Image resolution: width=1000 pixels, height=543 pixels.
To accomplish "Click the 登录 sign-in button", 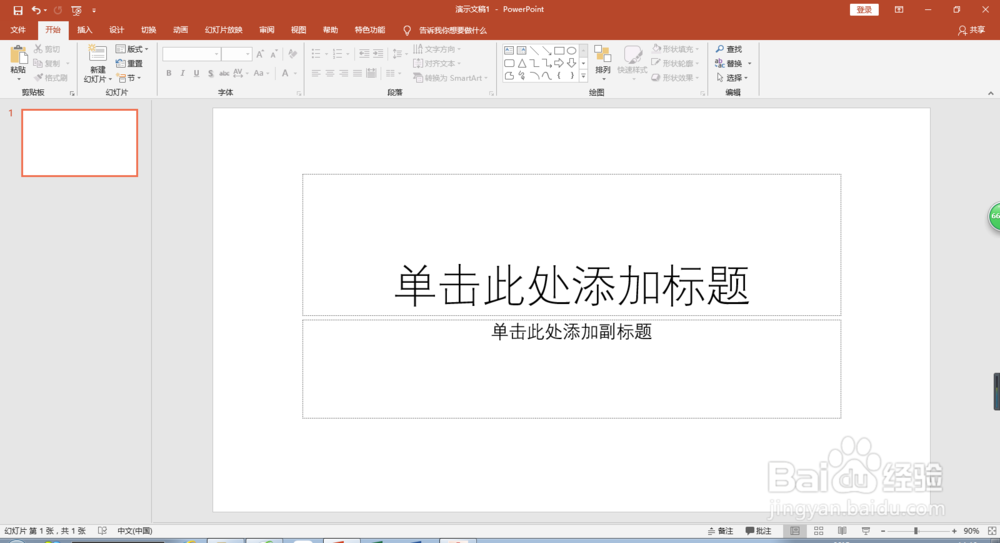I will click(864, 10).
